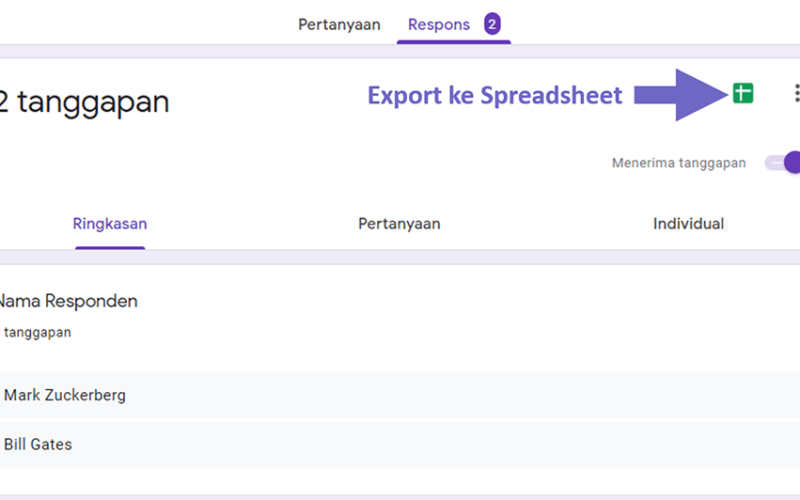
Task: Click the Menerima tanggapan label
Action: click(x=679, y=163)
